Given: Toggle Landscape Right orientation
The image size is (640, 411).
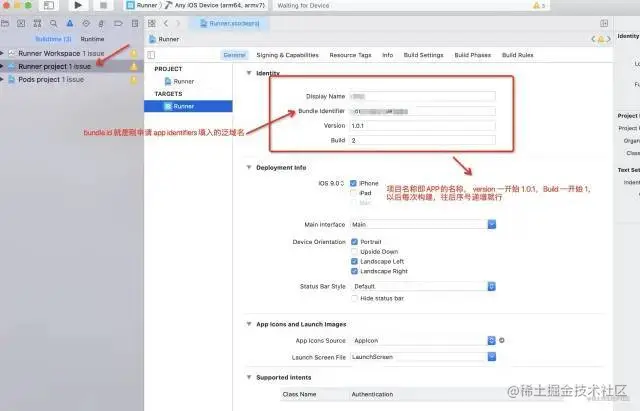Looking at the screenshot, I should pos(354,271).
